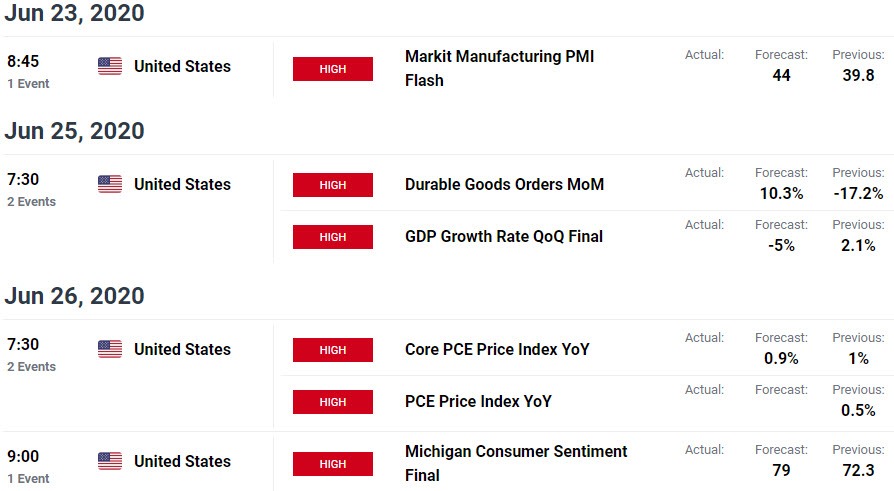Select the Jun 26, 2020 date heading

point(75,295)
